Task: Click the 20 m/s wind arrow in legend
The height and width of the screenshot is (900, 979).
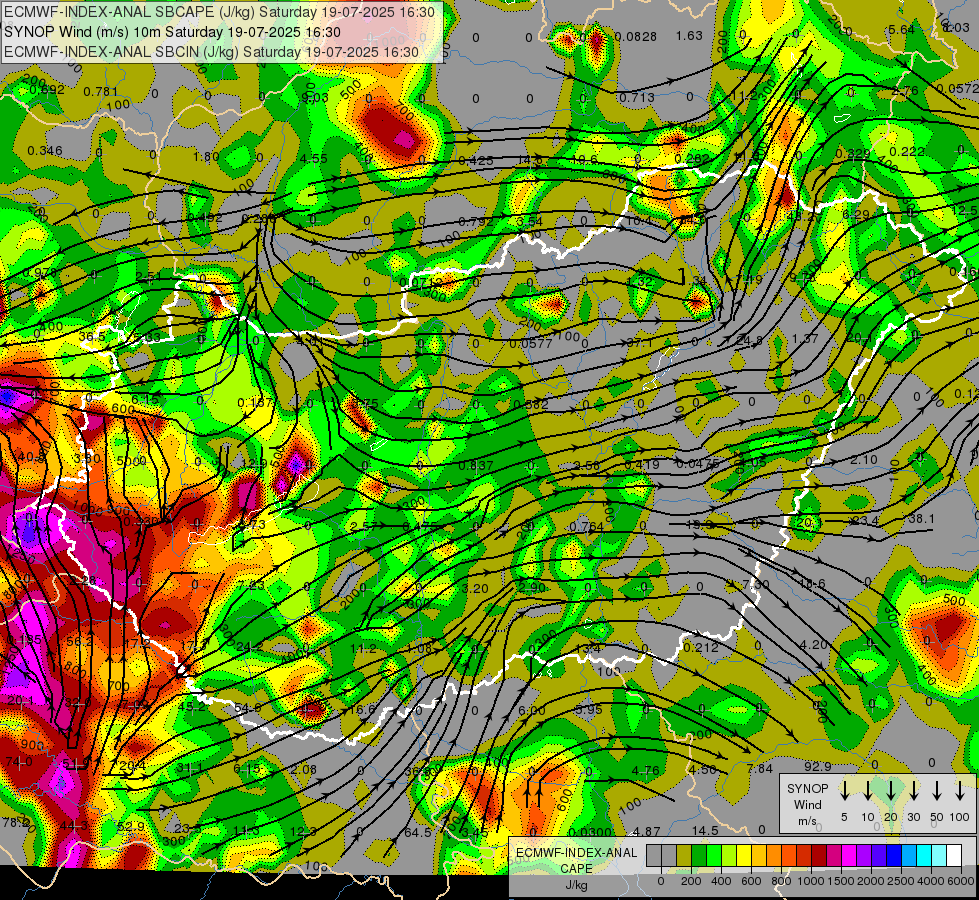Action: click(x=891, y=790)
